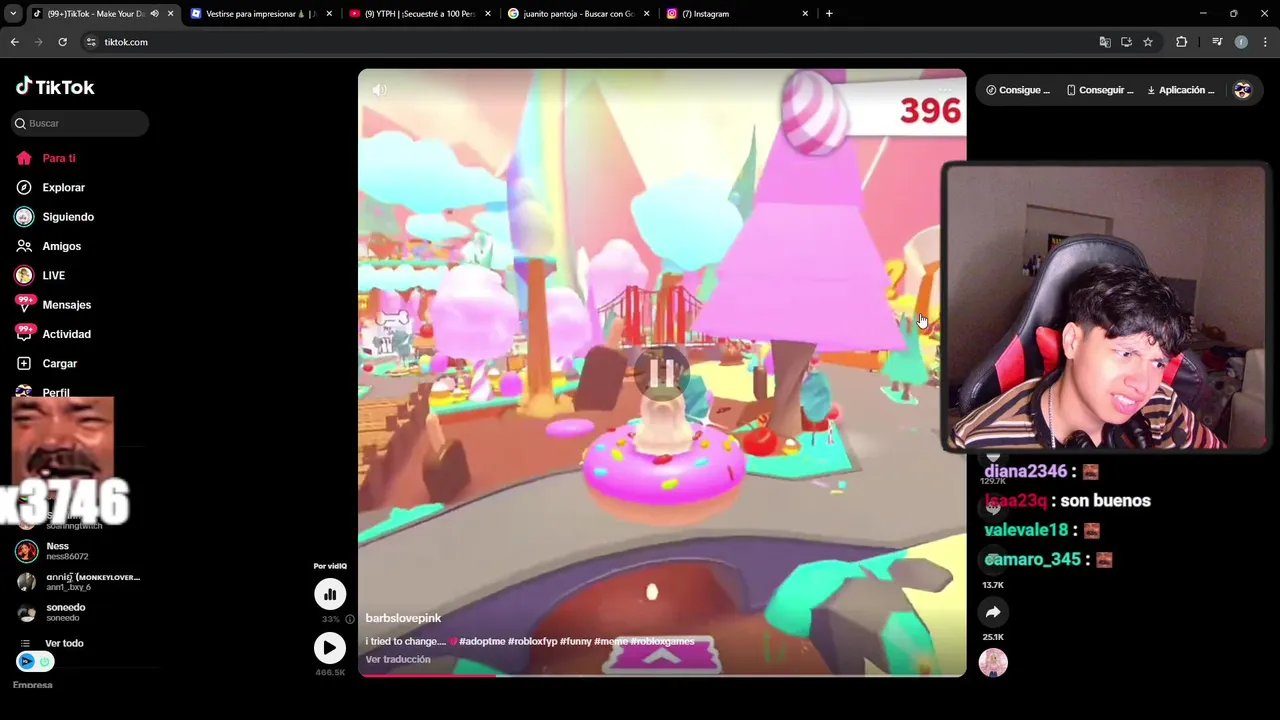Switch to juanito pantoja Google tab
1280x720 pixels.
(x=578, y=14)
